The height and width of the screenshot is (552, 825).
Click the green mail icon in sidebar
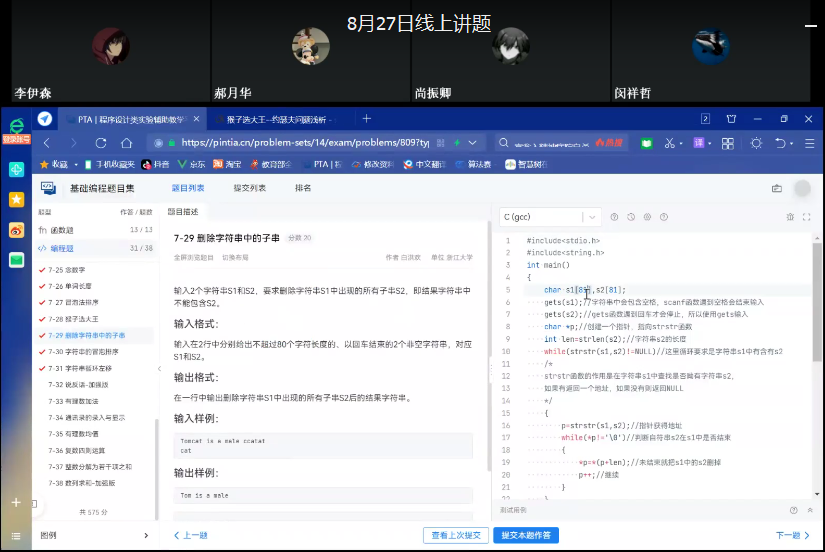(x=16, y=260)
